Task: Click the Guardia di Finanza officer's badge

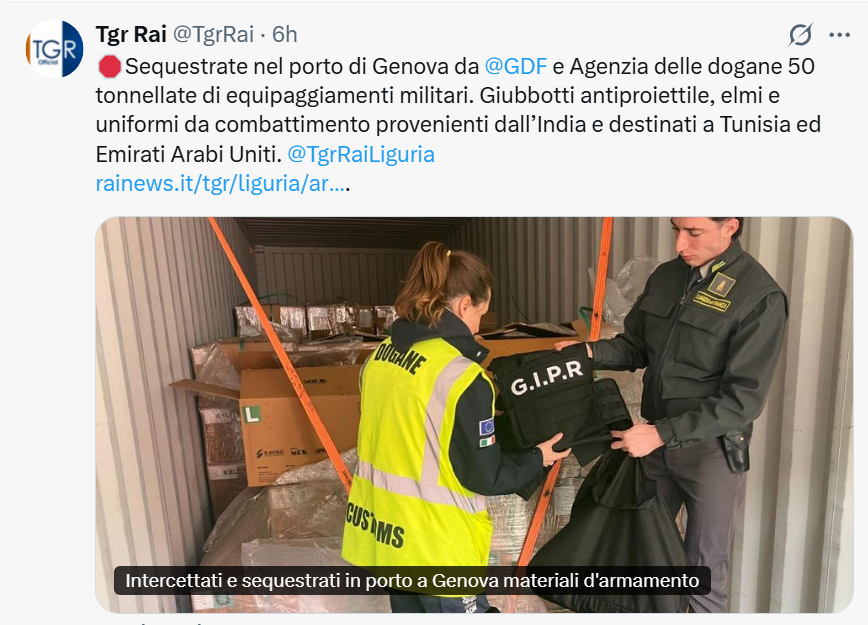Action: [x=720, y=284]
